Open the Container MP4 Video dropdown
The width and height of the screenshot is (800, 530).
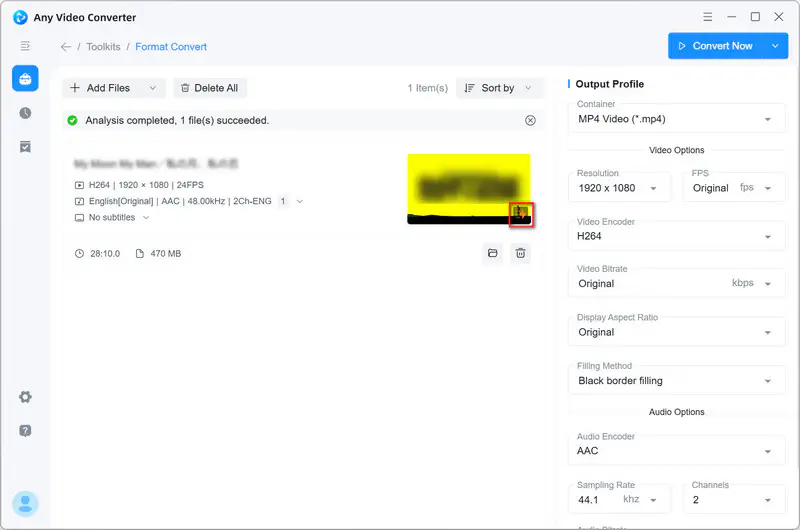tap(677, 119)
